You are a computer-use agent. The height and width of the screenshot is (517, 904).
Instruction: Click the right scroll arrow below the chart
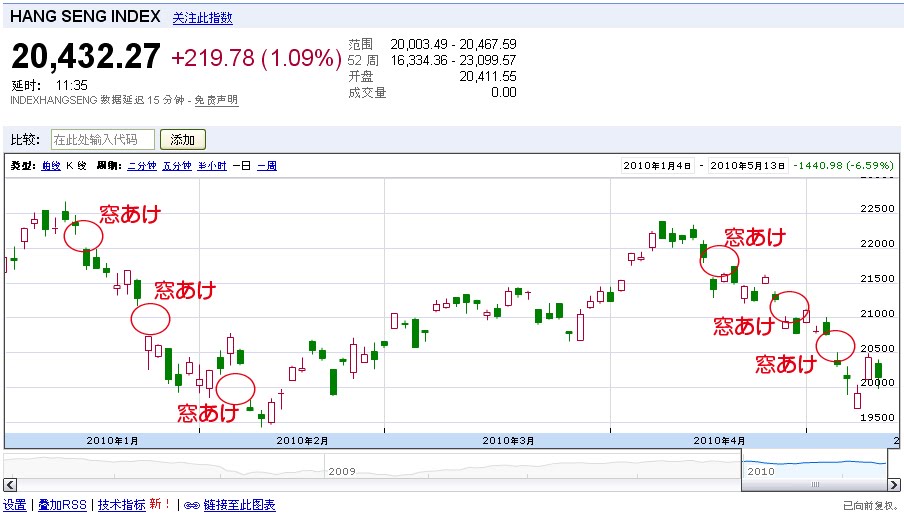pyautogui.click(x=894, y=485)
